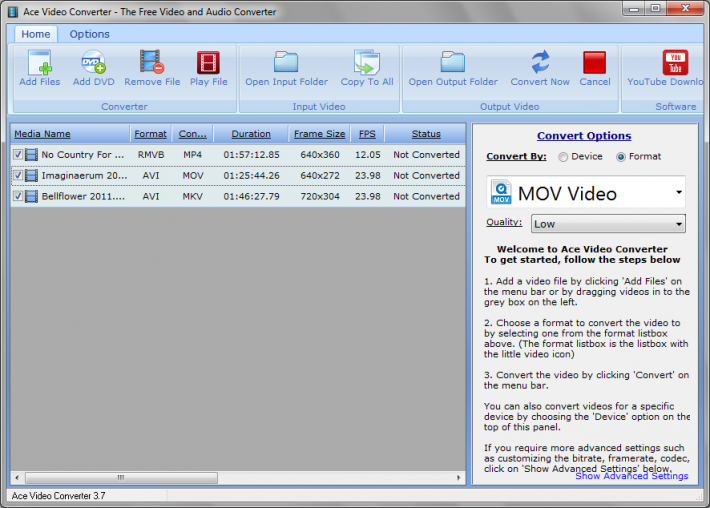Click the Convert Options heading link
Viewport: 710px width, 508px height.
click(x=584, y=136)
